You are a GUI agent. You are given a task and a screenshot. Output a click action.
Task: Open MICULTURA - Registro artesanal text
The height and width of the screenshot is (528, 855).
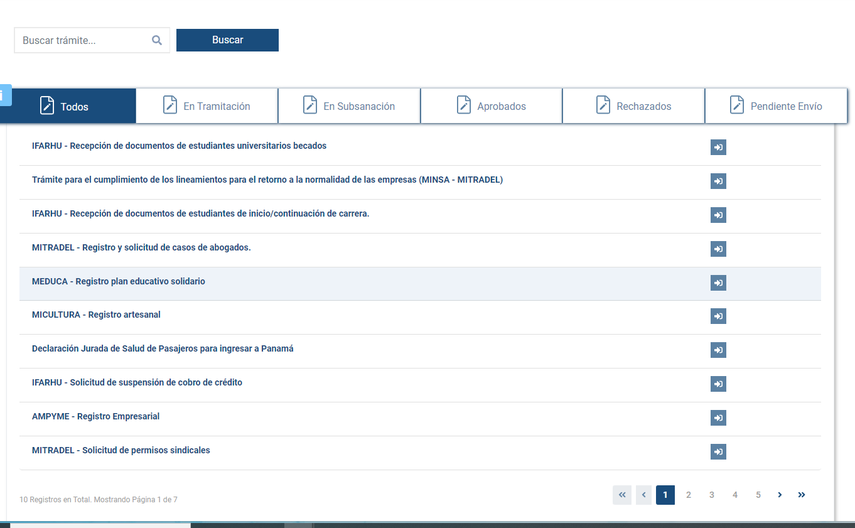coord(96,314)
